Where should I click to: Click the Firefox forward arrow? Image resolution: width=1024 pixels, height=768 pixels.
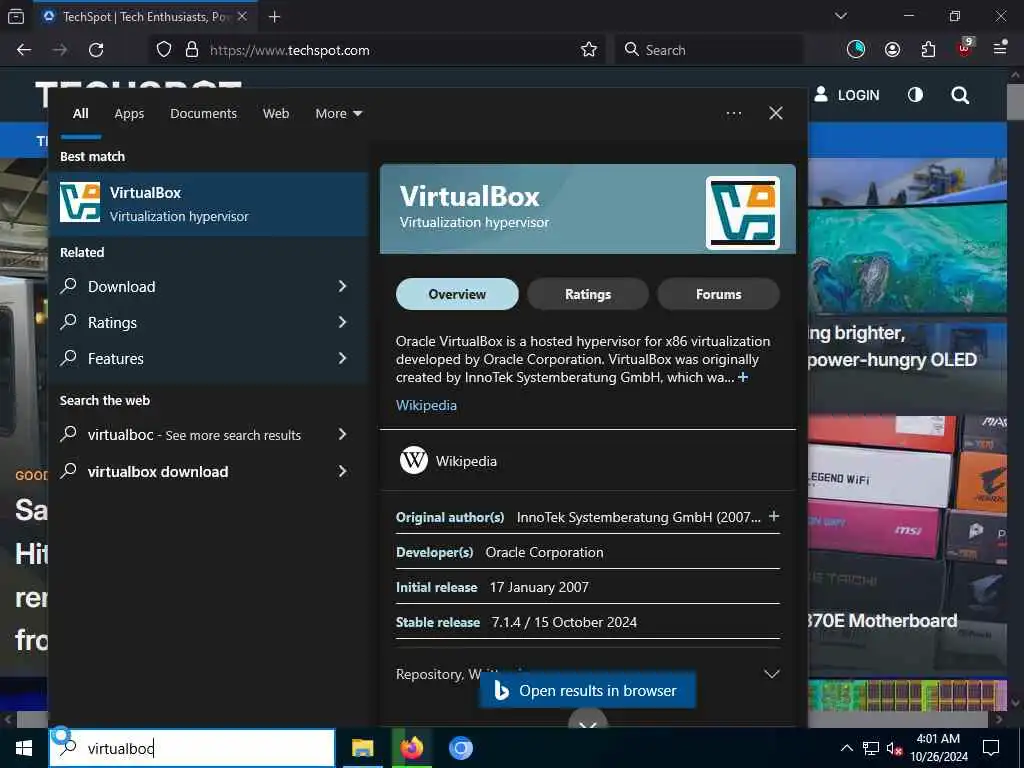tap(60, 50)
